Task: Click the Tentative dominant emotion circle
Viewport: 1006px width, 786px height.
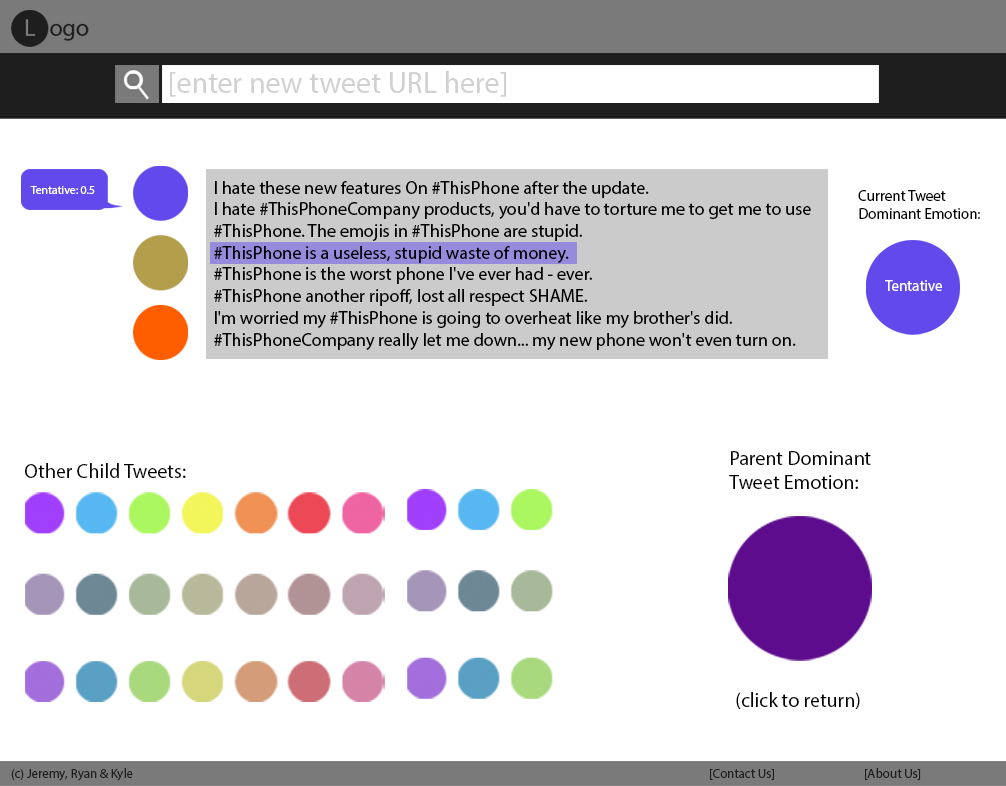Action: click(912, 287)
